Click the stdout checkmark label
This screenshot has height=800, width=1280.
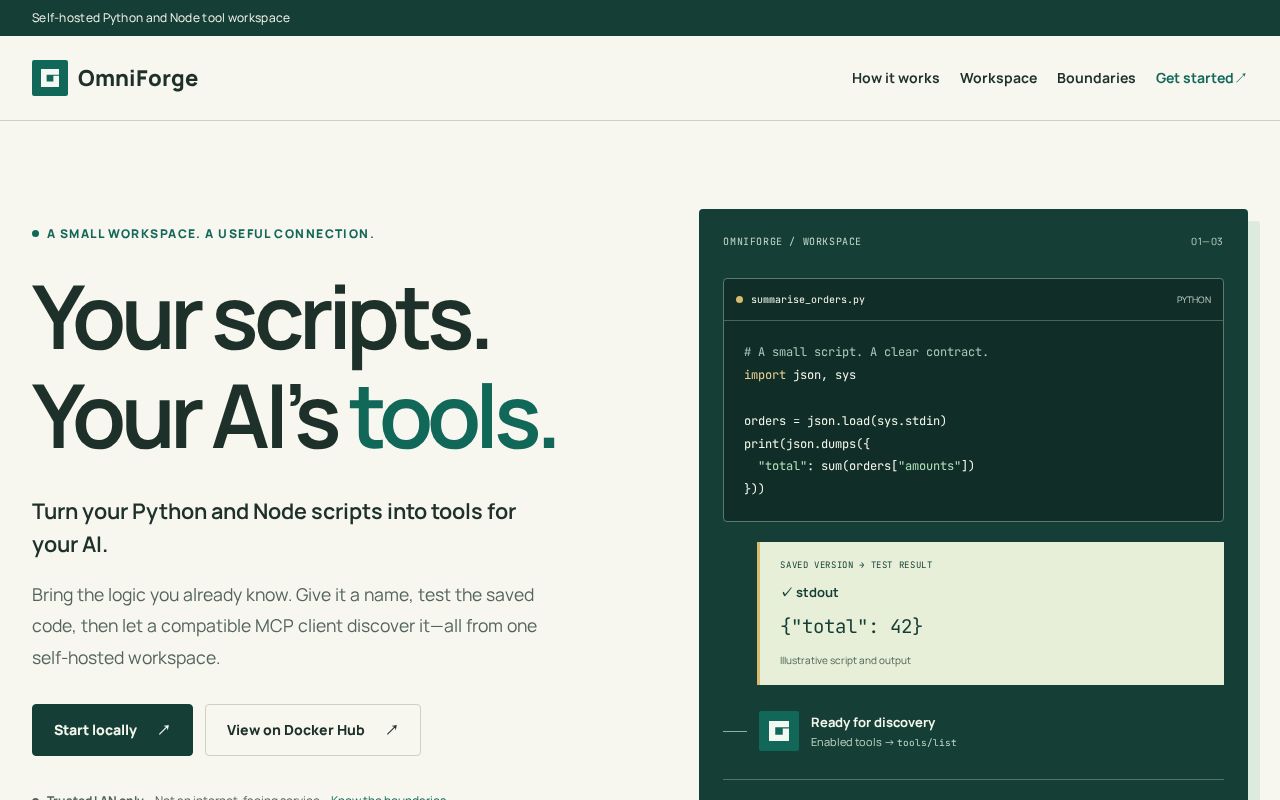pos(810,593)
